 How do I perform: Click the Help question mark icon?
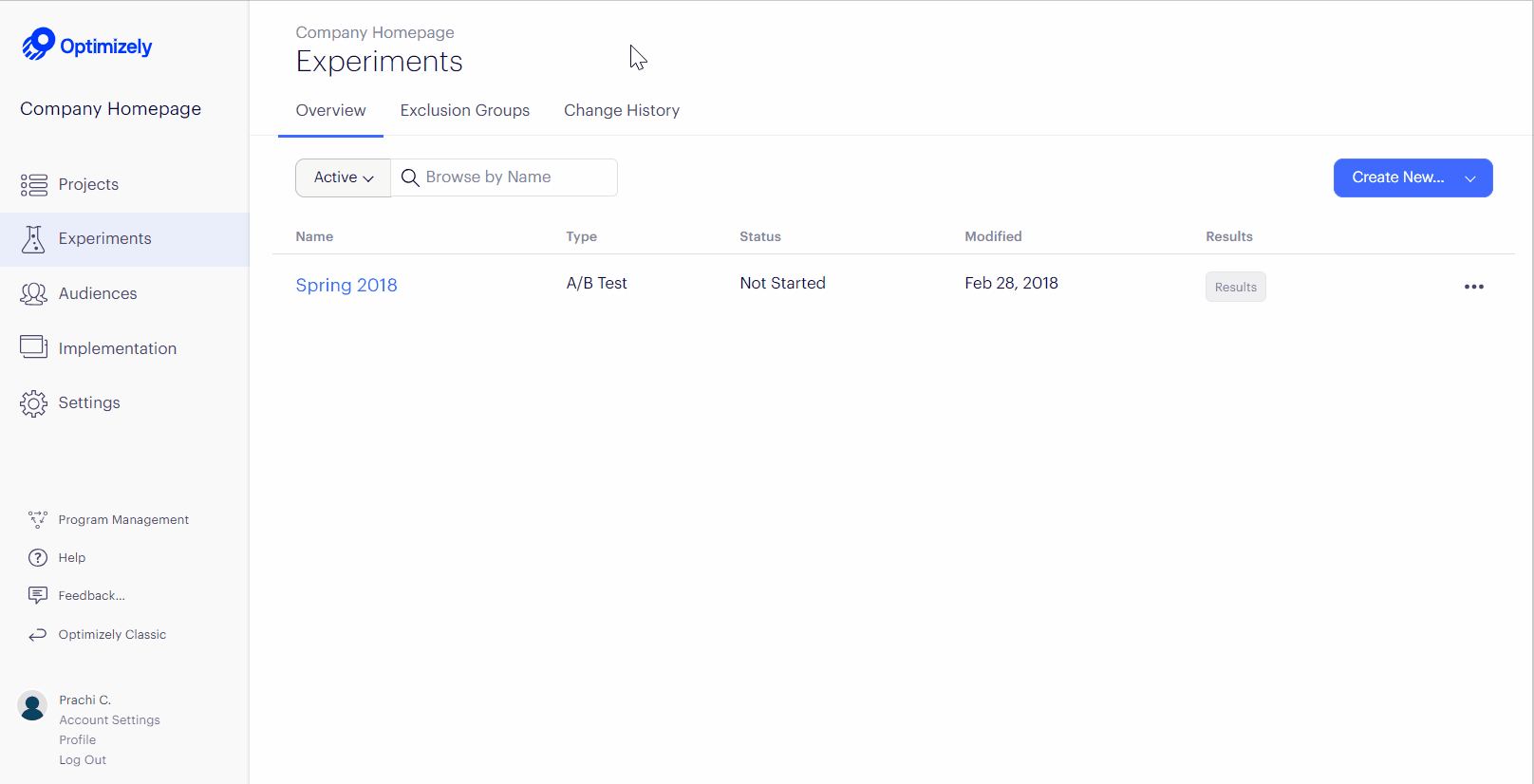coord(38,558)
